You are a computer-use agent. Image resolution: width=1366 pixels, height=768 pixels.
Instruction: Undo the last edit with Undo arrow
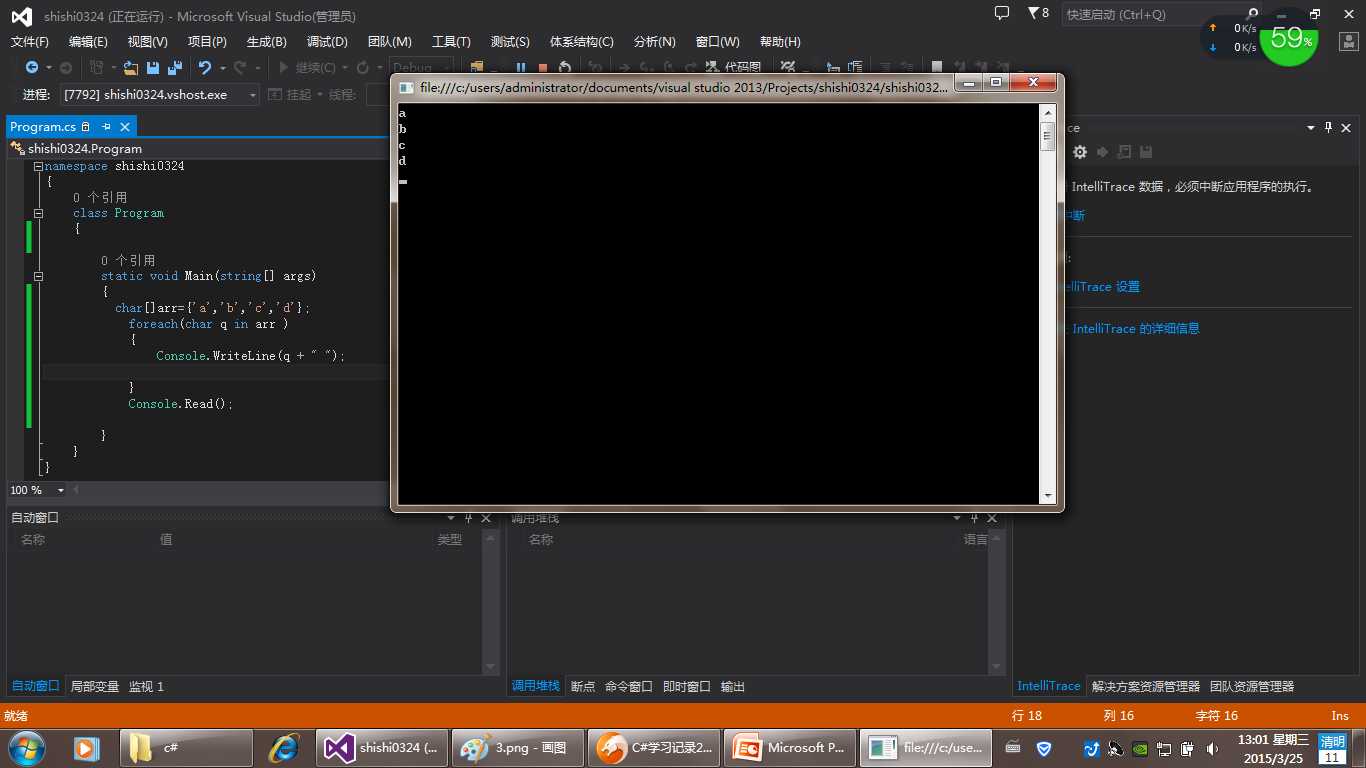pos(205,67)
